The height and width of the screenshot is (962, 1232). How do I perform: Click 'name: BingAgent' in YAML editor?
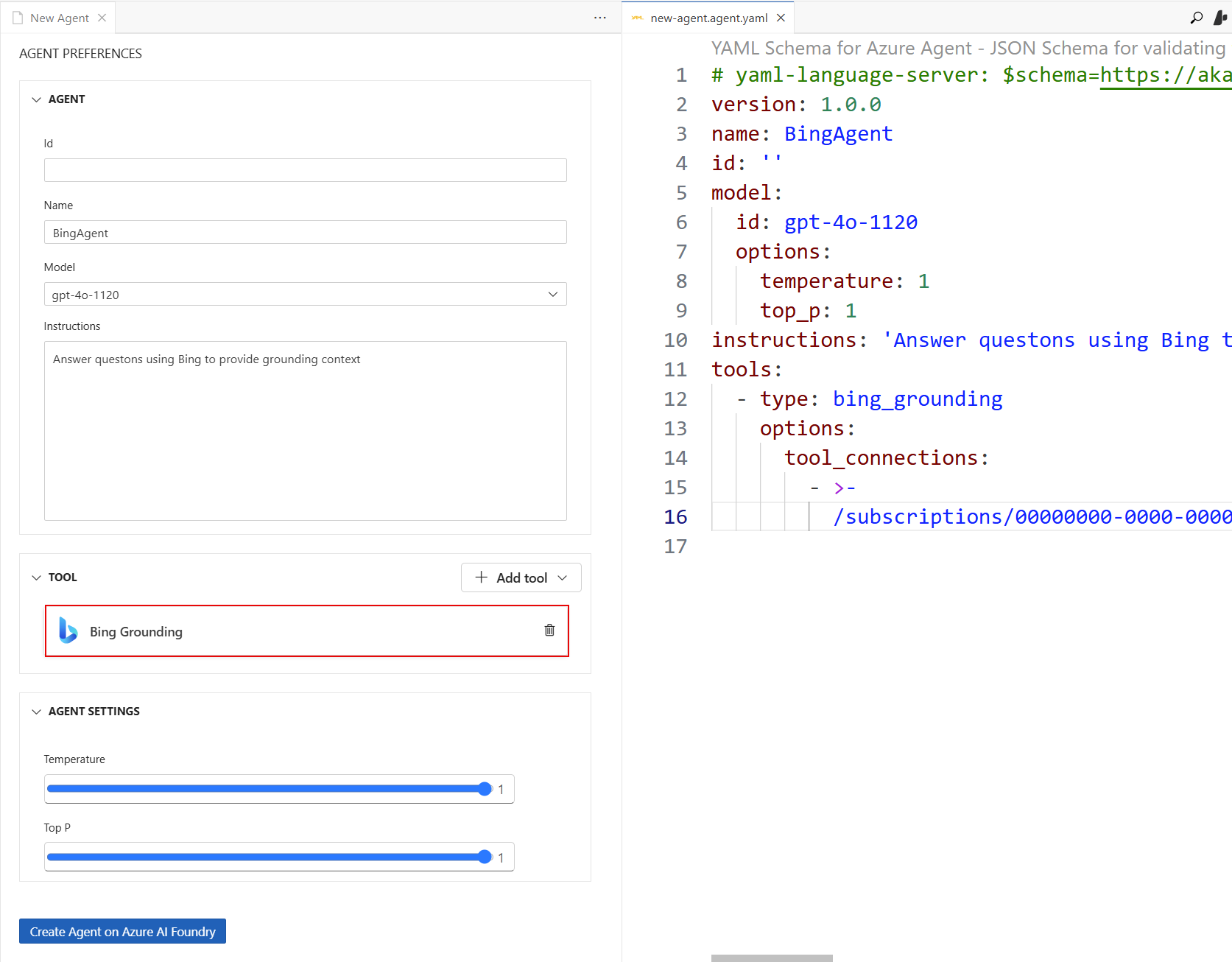(802, 133)
